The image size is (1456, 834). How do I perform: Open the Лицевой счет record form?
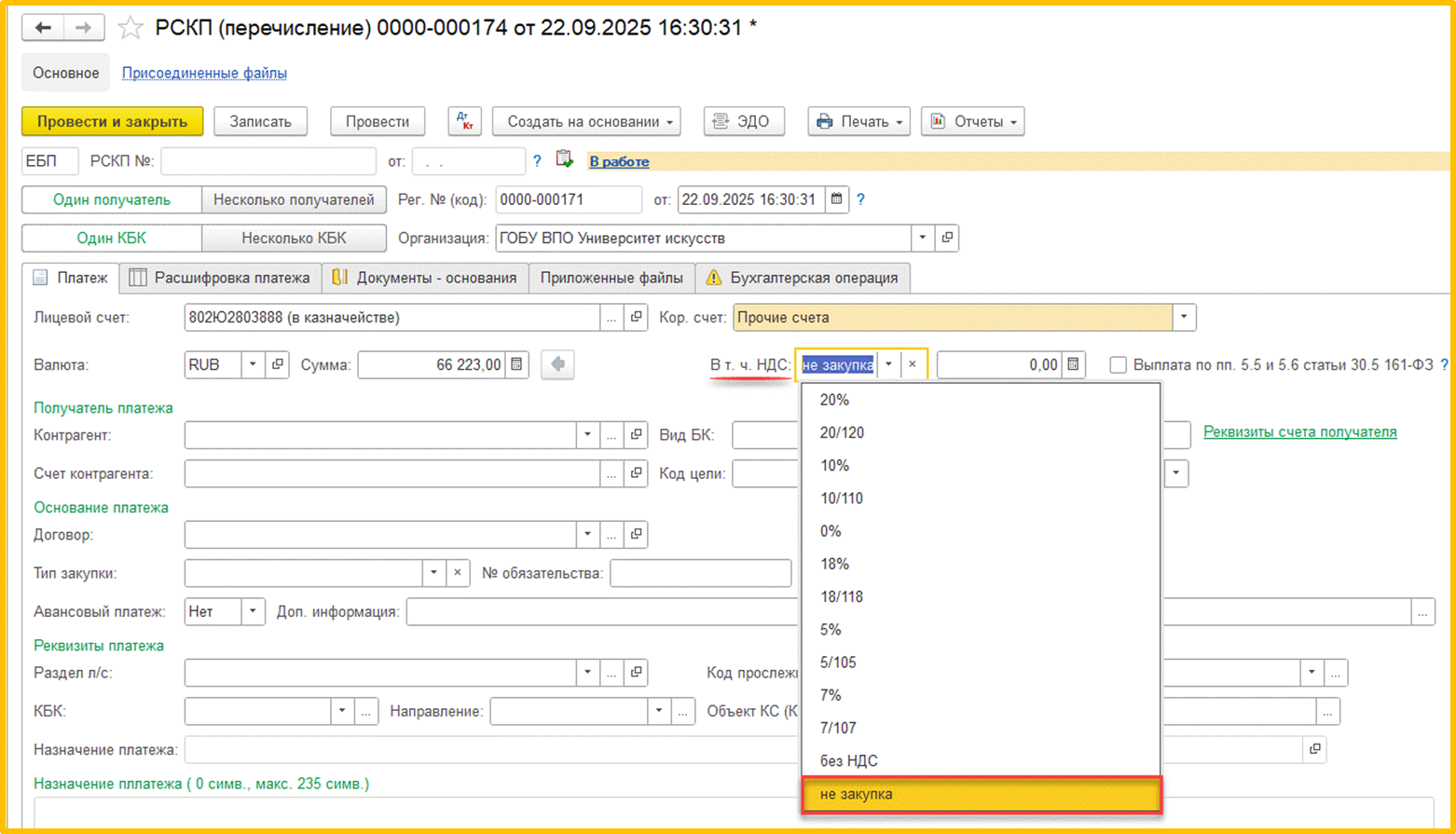pos(636,317)
